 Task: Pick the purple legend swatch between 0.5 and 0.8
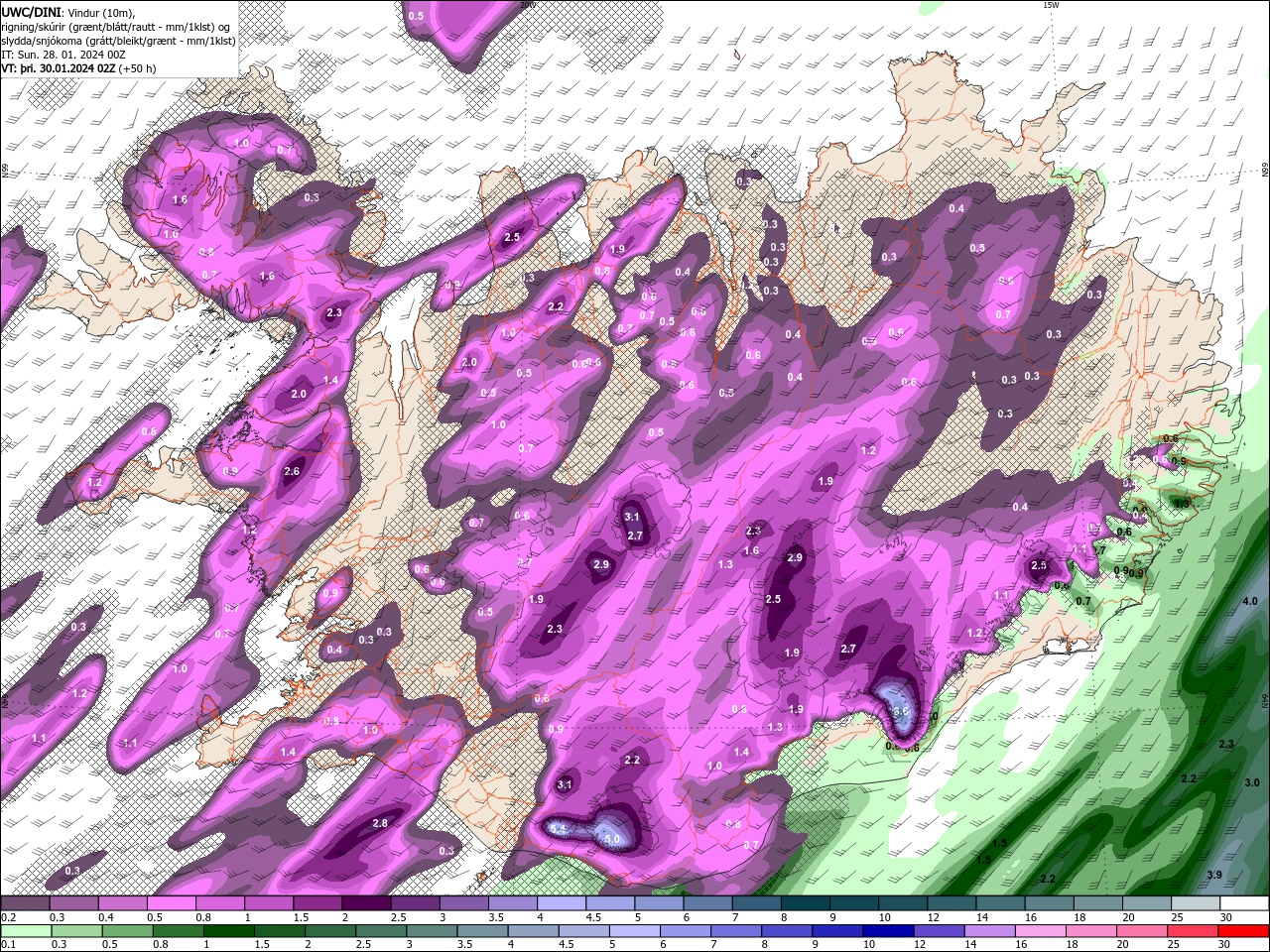(171, 903)
